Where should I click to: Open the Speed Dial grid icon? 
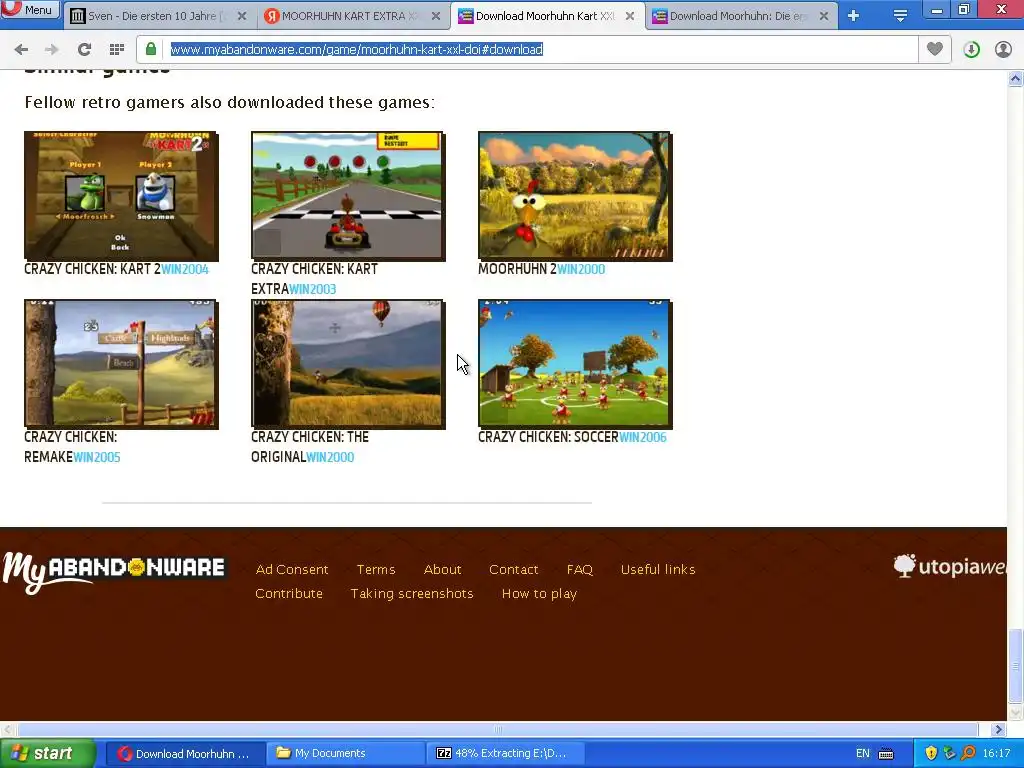tap(117, 50)
